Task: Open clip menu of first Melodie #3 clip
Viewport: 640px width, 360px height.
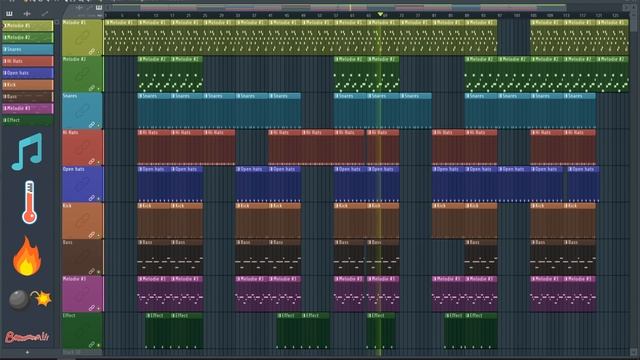Action: pos(140,279)
